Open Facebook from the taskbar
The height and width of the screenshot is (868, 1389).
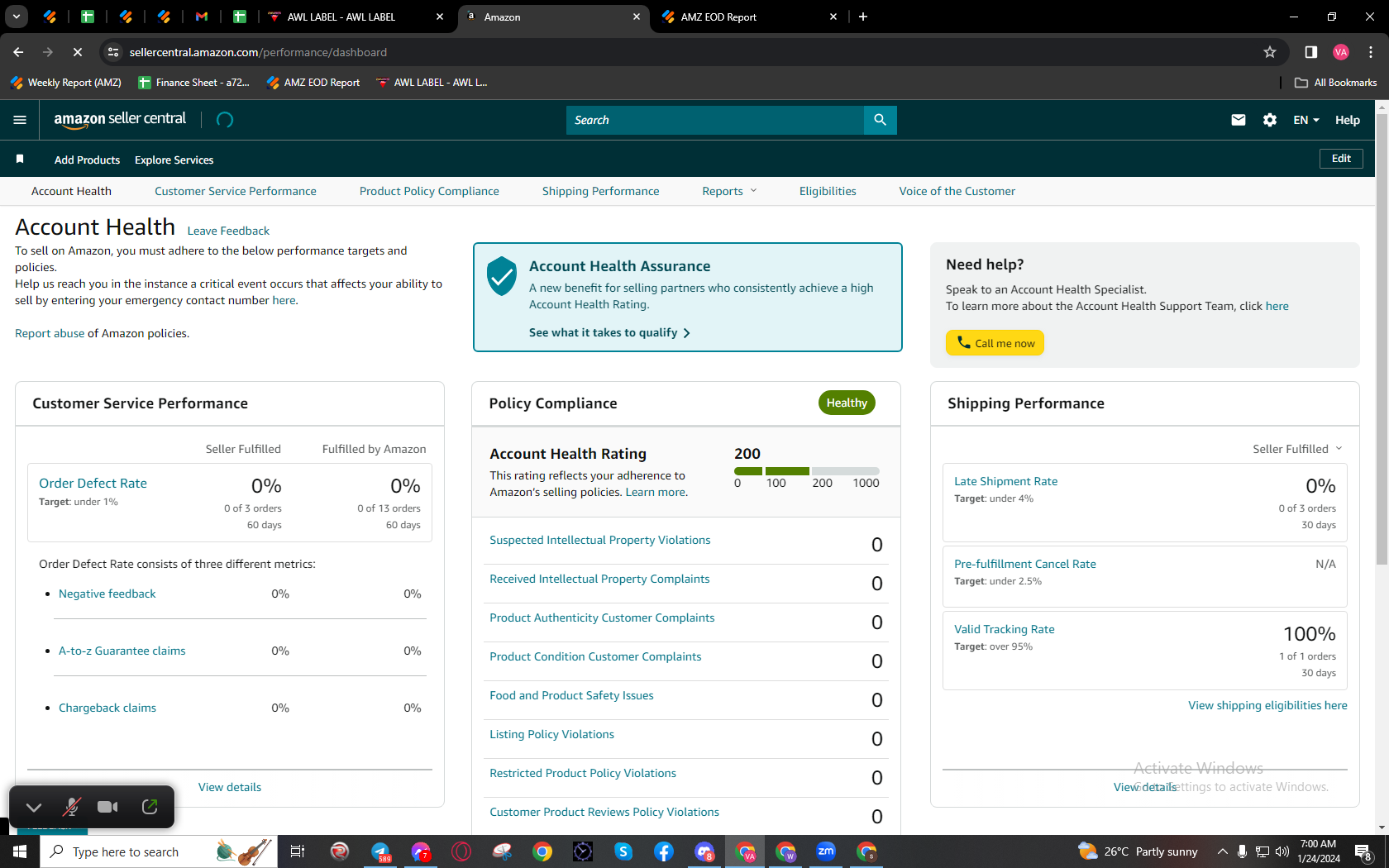click(664, 851)
